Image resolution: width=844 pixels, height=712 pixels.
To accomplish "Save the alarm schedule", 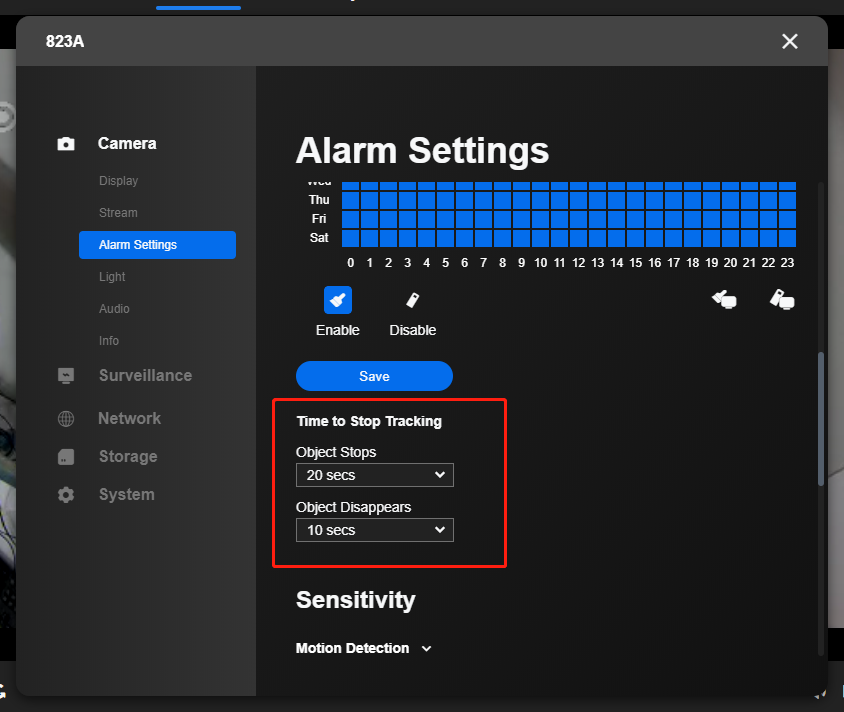I will 374,376.
